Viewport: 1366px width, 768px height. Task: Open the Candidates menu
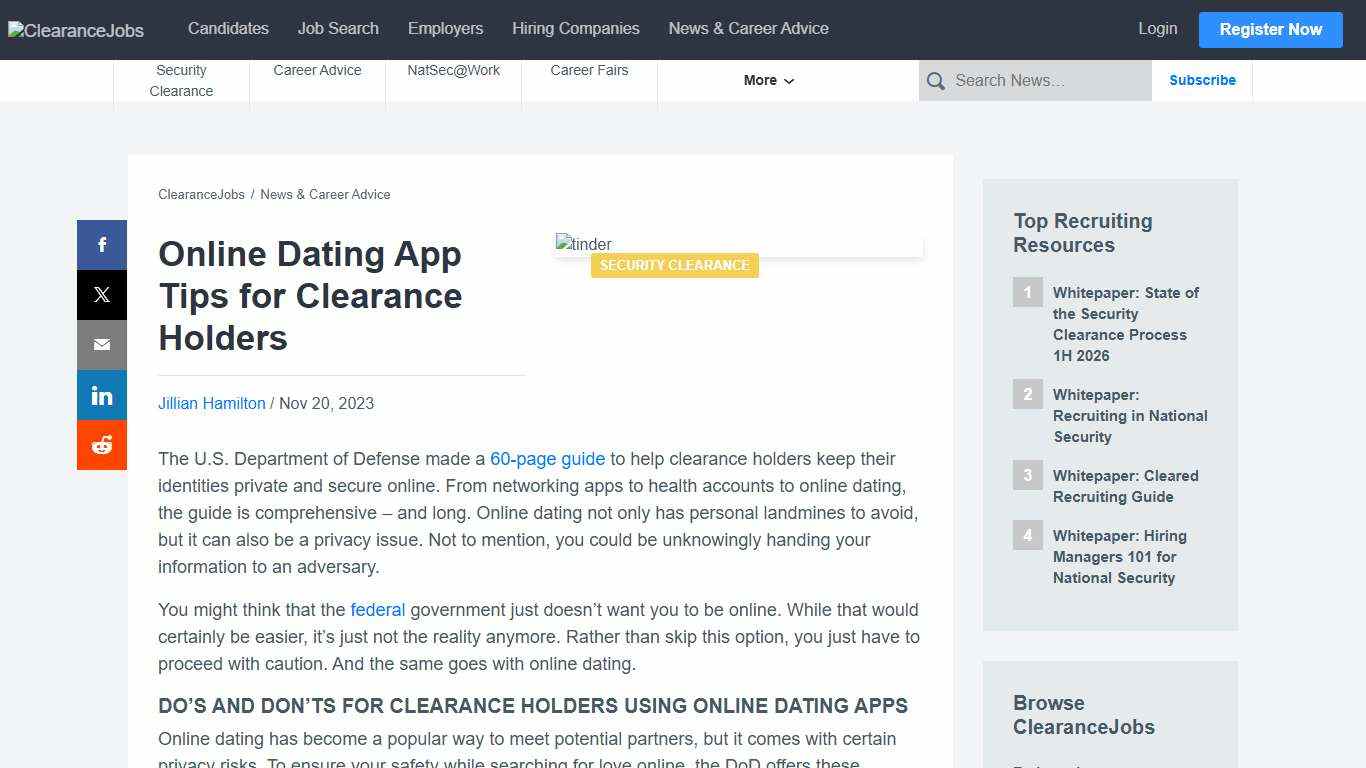click(228, 29)
